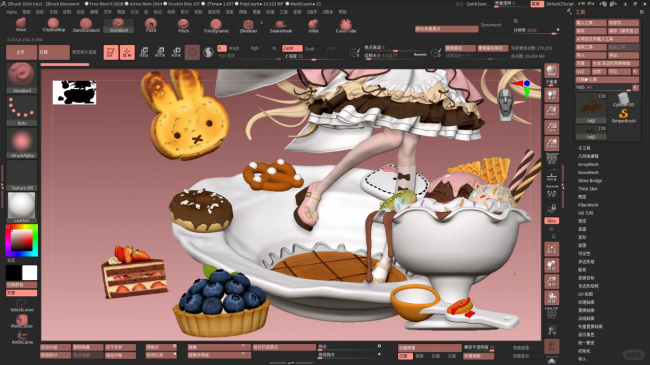Select the DamStandard brush

86,25
